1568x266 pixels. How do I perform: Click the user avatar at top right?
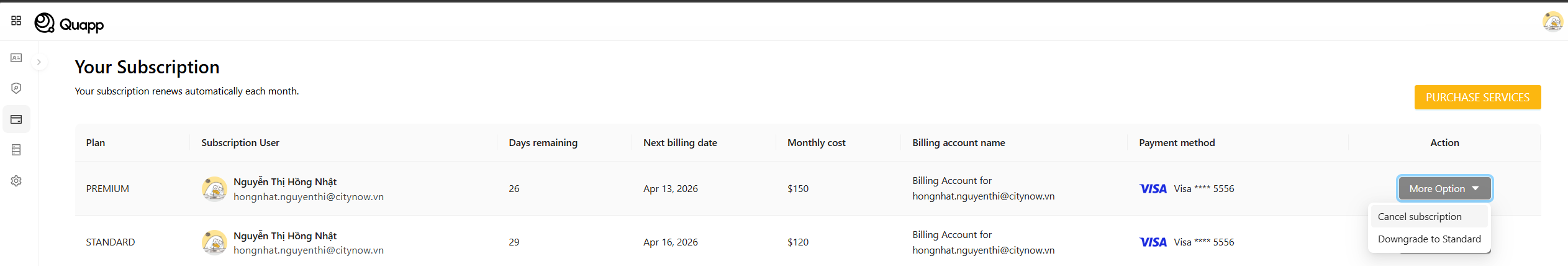point(1552,22)
